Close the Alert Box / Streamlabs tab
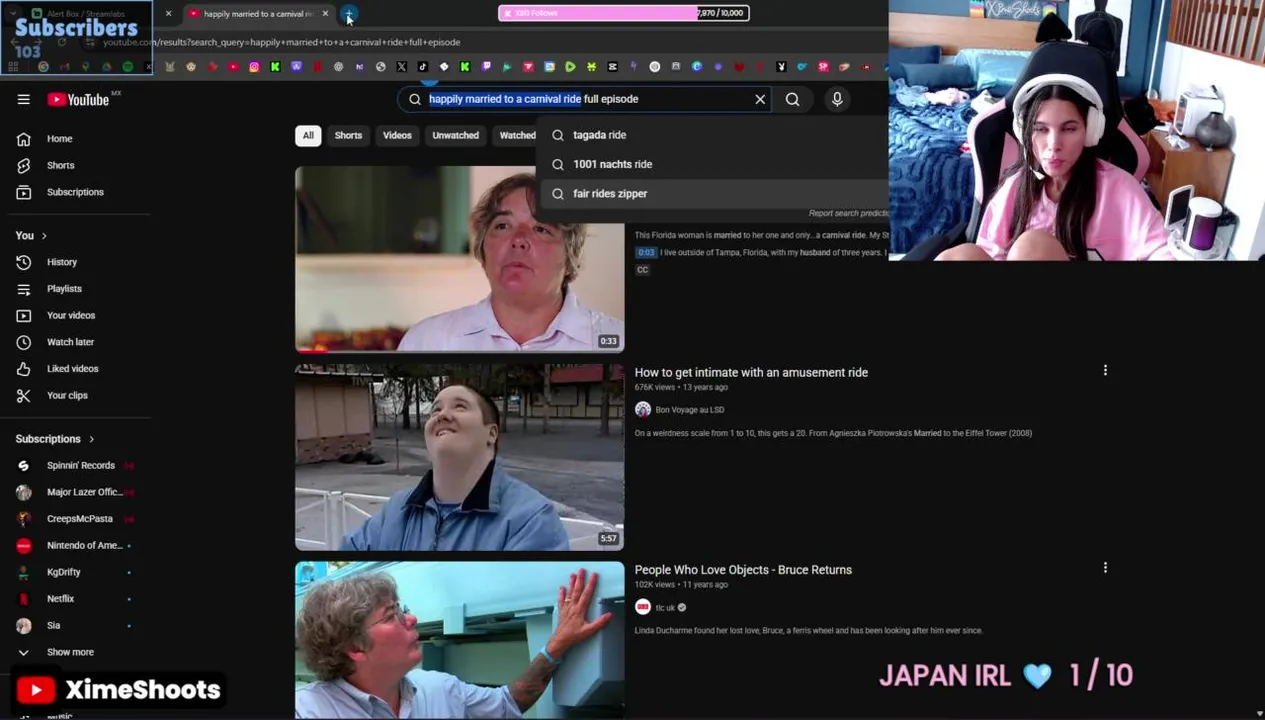The height and width of the screenshot is (720, 1265). coord(168,14)
